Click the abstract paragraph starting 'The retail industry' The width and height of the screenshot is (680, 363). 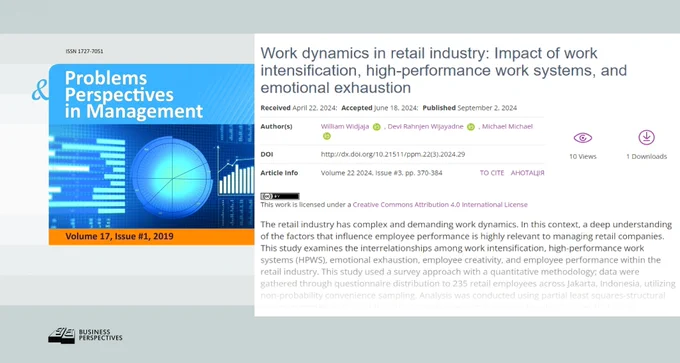point(468,260)
